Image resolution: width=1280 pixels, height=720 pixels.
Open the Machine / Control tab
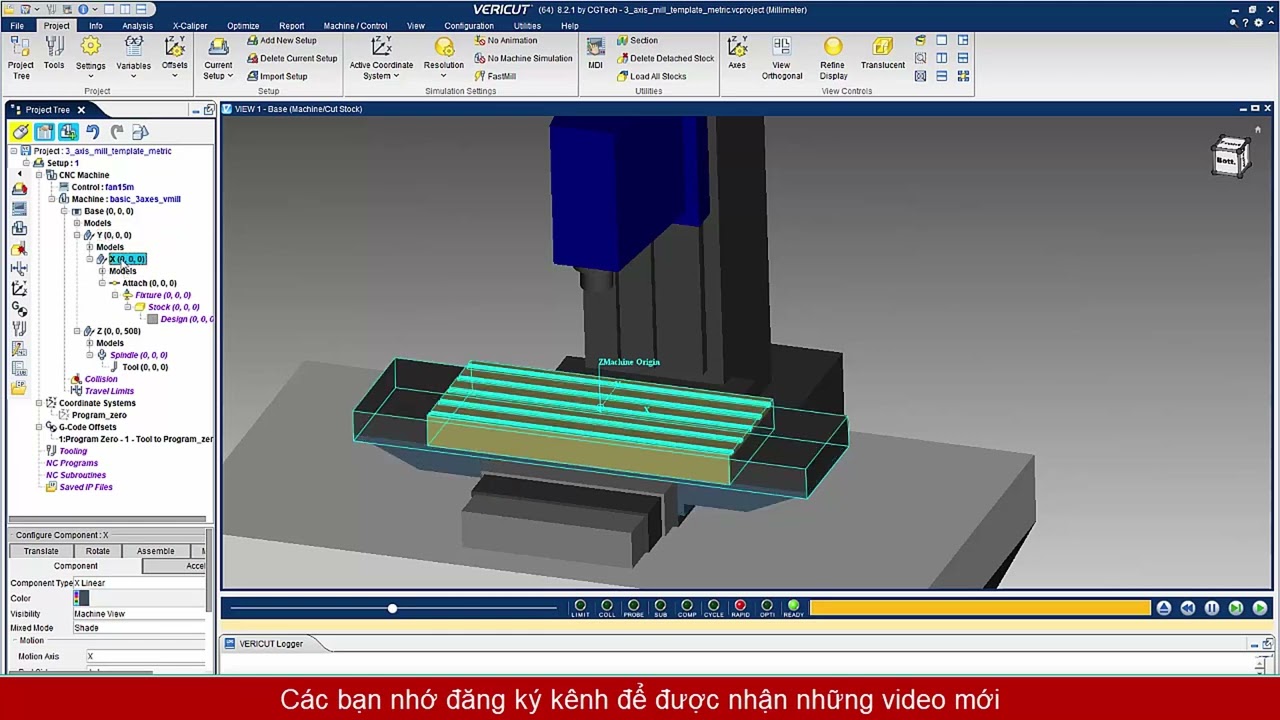tap(355, 26)
